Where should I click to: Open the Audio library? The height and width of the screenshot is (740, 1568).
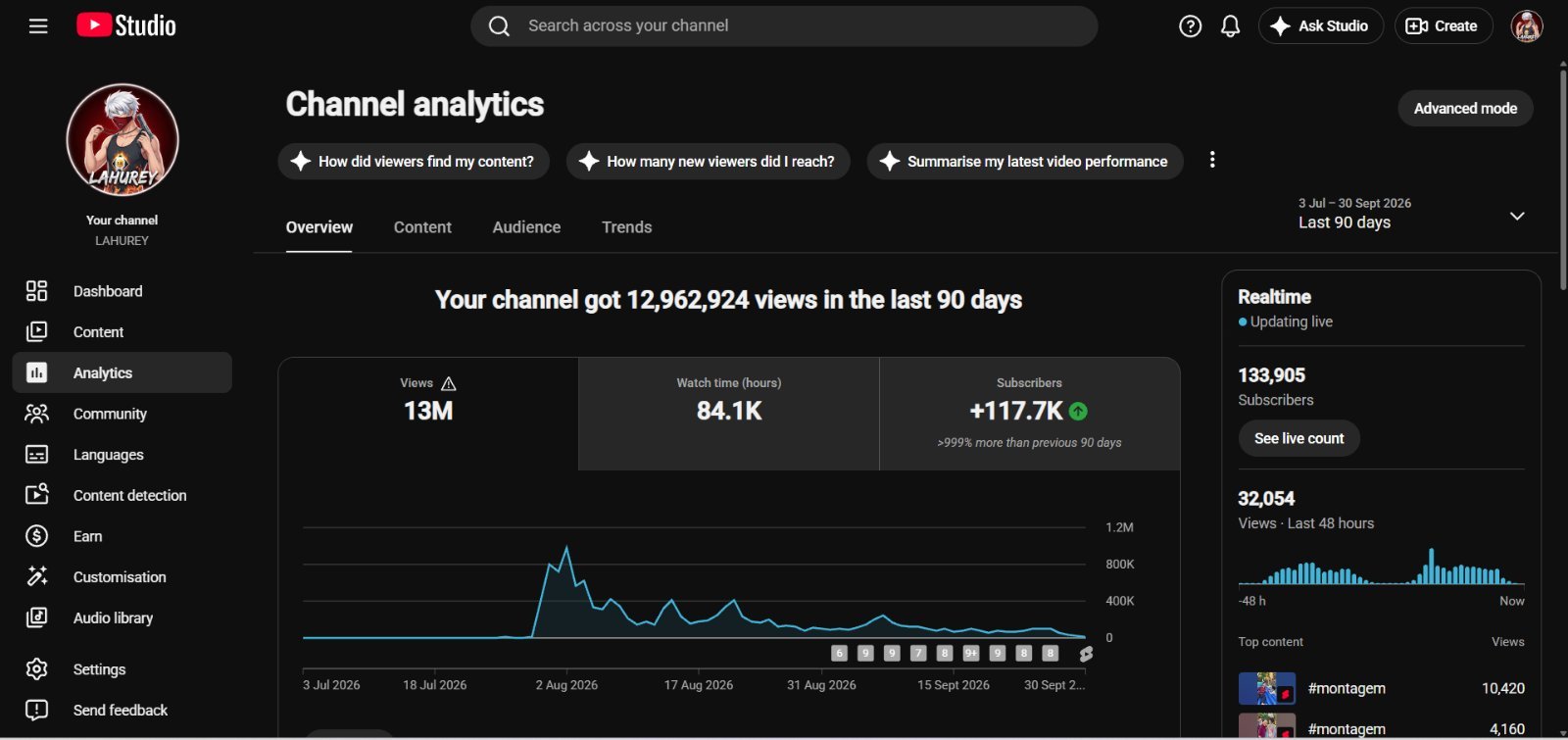(122, 617)
